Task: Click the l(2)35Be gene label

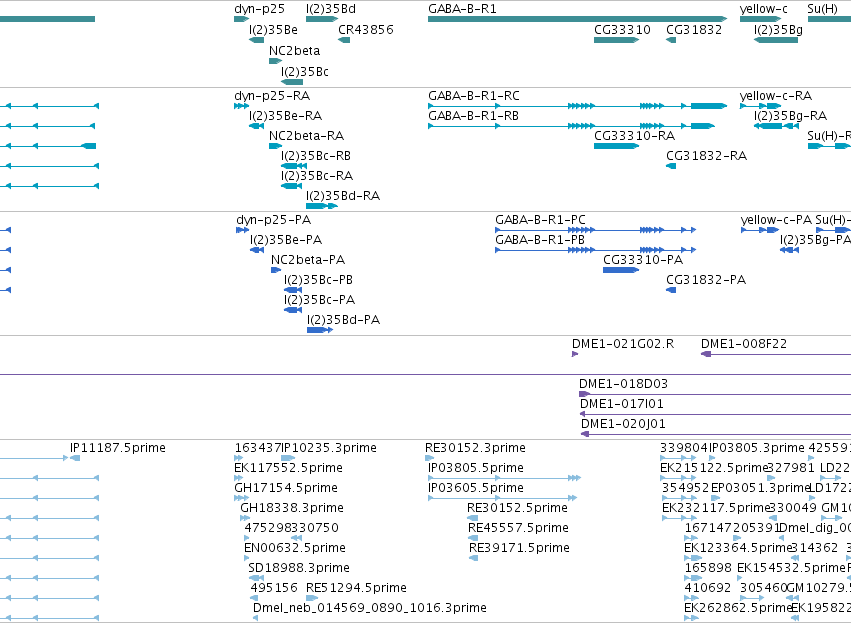Action: coord(273,30)
